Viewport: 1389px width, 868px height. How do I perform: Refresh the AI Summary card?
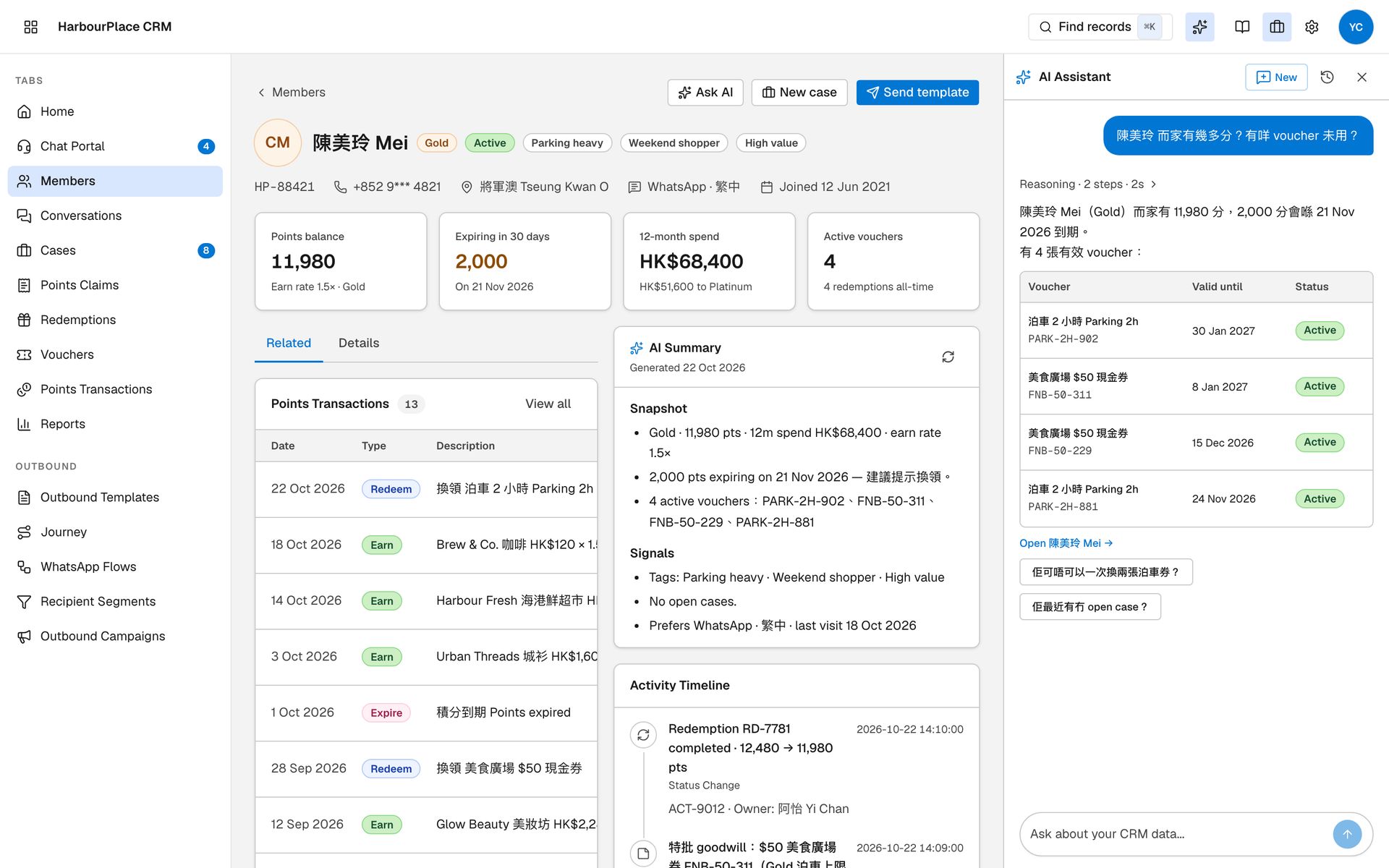coord(948,357)
